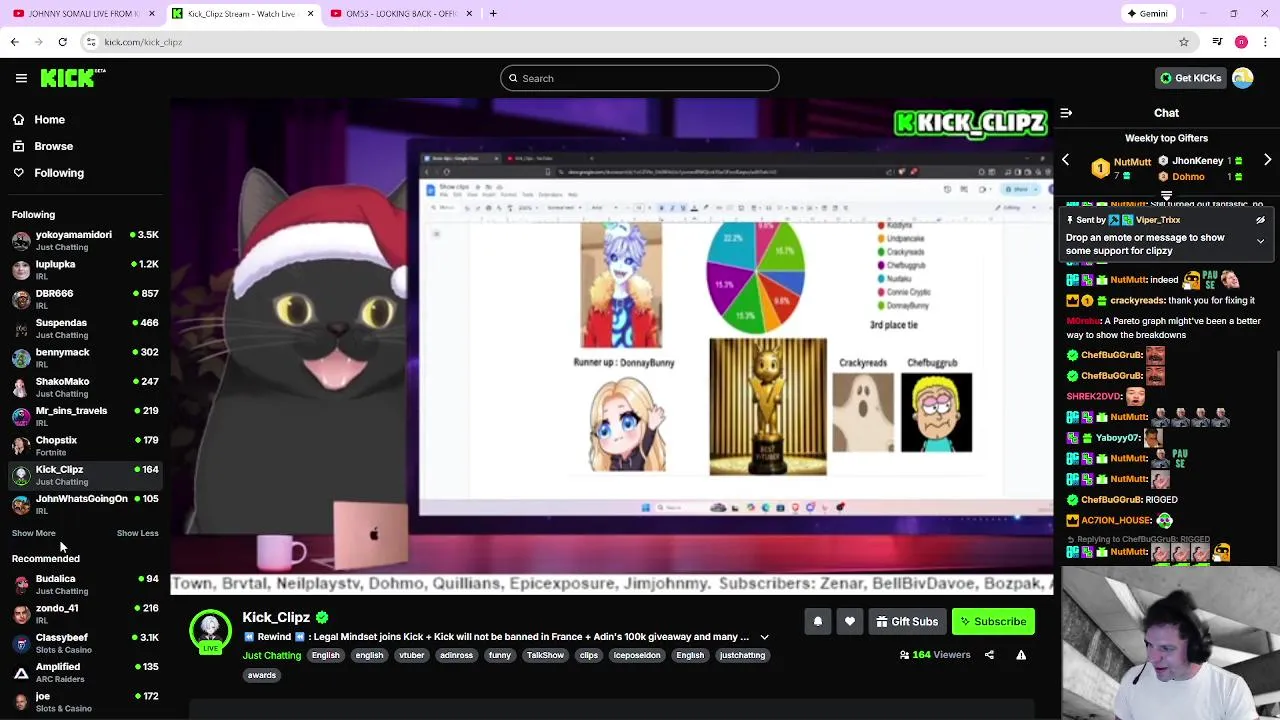Open bennymack channel in sidebar

(85, 358)
